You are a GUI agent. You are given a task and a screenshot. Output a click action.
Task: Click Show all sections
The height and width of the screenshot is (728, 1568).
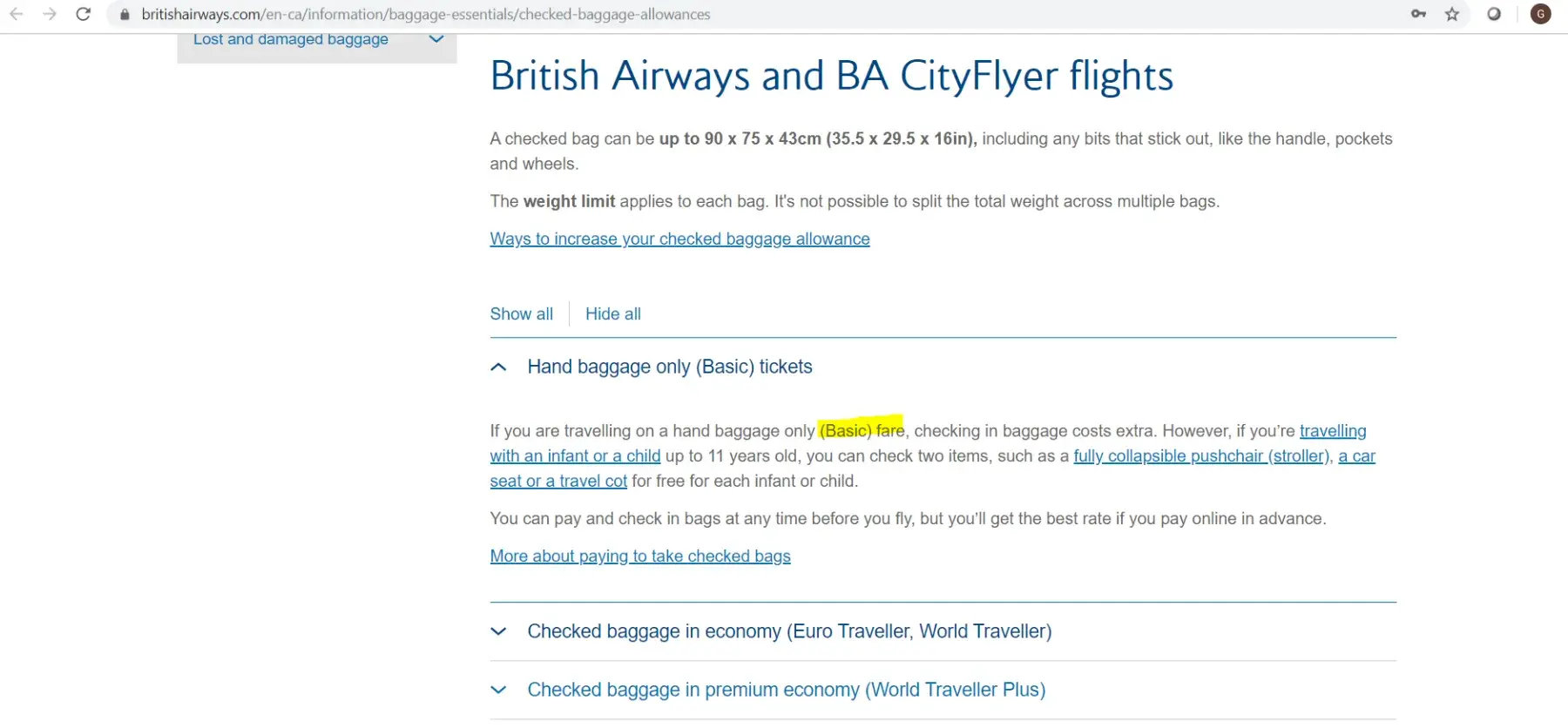pos(521,314)
